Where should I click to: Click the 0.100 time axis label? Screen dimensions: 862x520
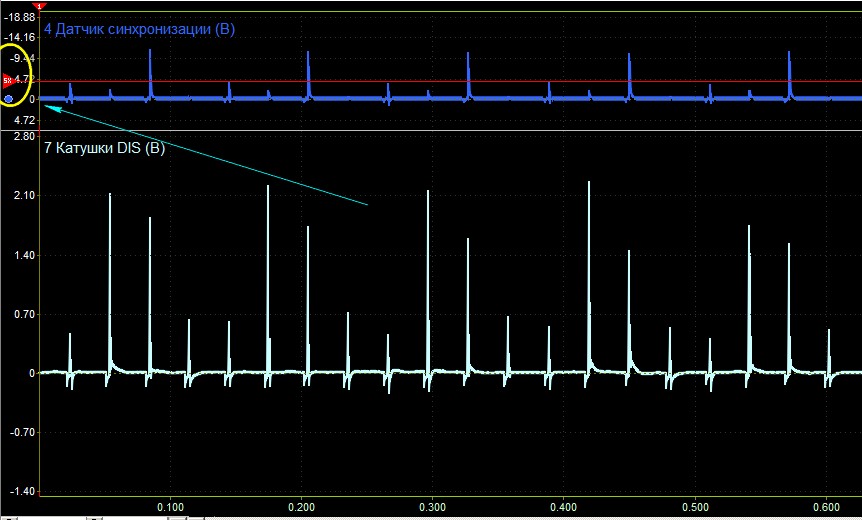[x=170, y=506]
